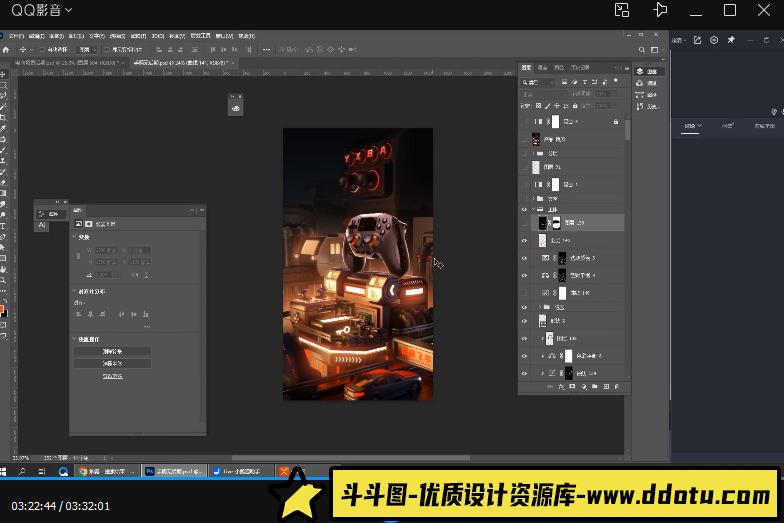
Task: Click the add layer mask icon
Action: 572,387
